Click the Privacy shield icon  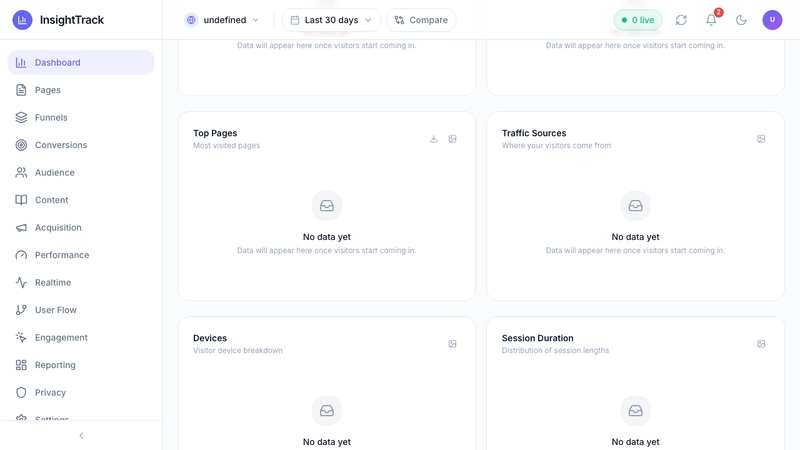pos(21,393)
